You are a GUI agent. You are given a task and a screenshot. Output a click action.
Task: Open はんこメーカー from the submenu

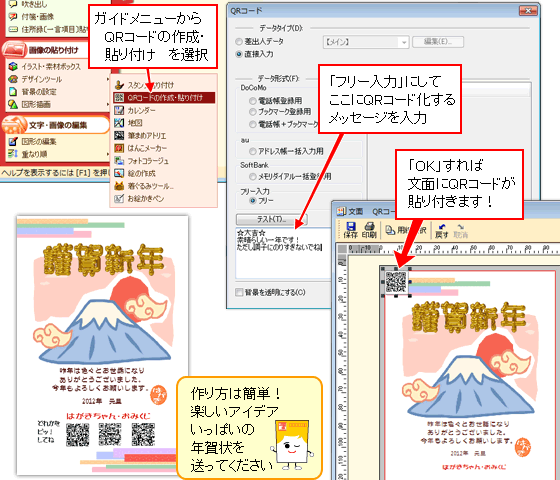tap(147, 148)
